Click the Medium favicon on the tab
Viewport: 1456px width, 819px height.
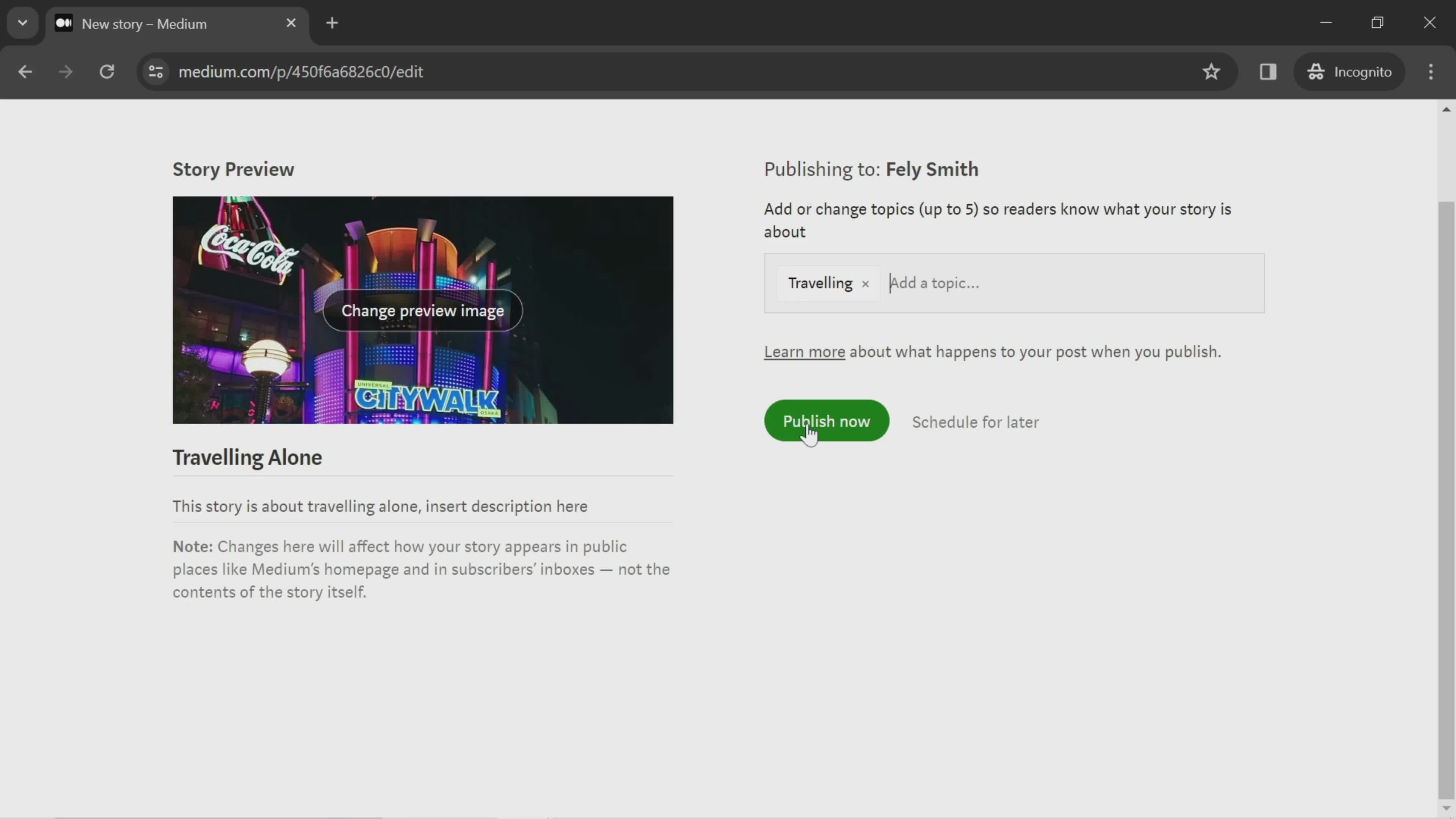click(x=64, y=23)
